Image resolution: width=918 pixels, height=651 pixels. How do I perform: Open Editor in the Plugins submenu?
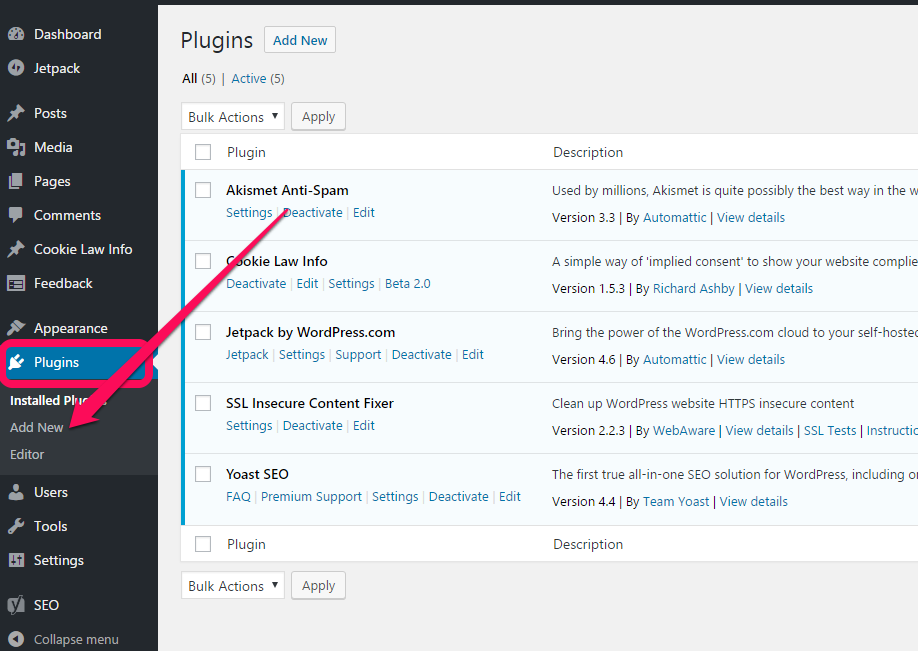click(x=27, y=454)
